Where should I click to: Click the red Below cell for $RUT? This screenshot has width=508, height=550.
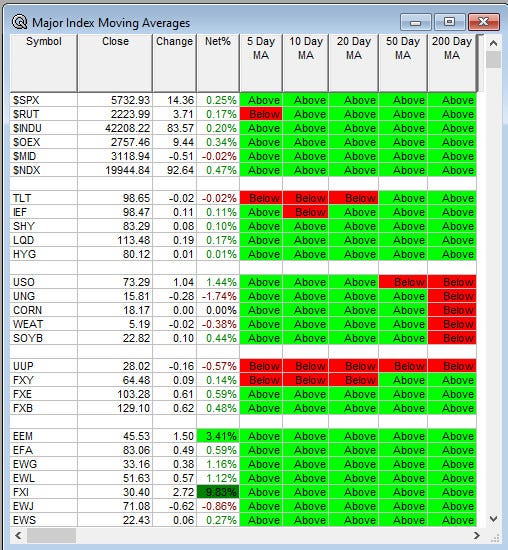261,114
